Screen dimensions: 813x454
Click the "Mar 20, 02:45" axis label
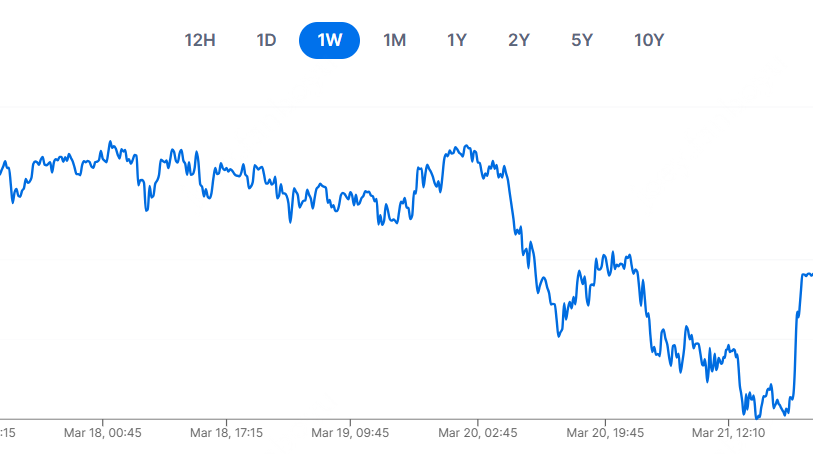pos(479,433)
